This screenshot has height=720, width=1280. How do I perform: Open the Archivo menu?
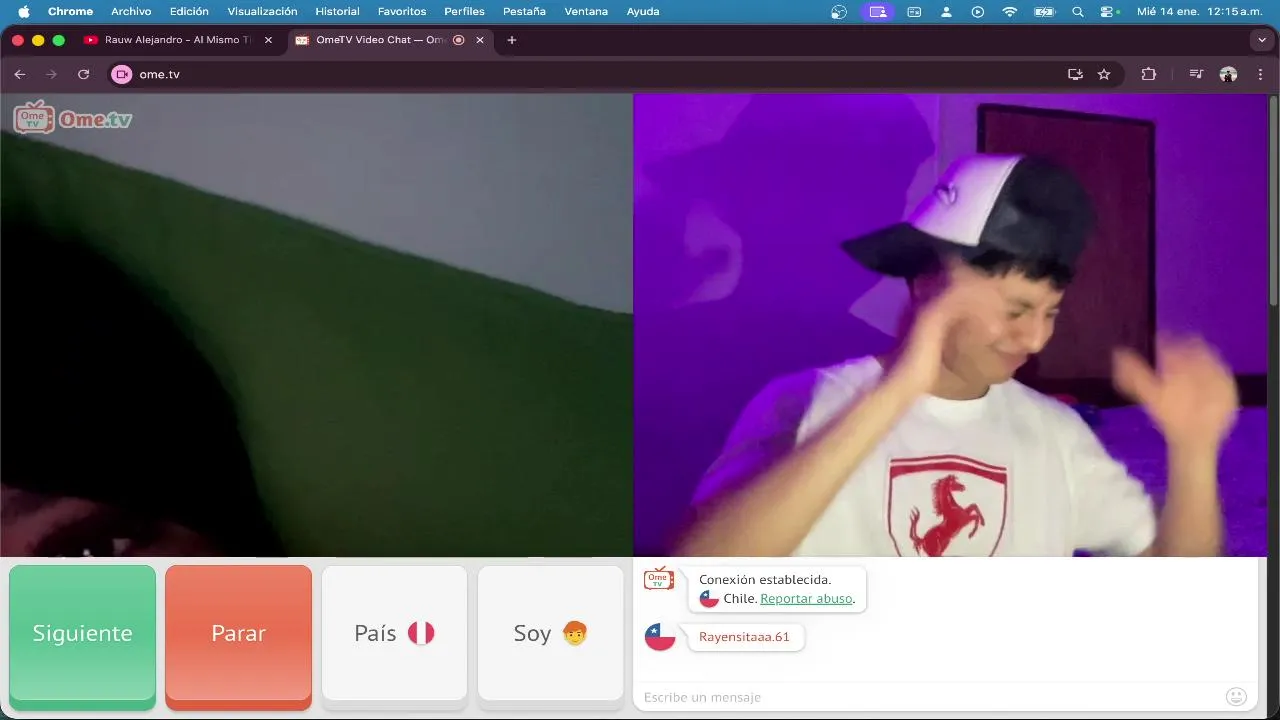(x=131, y=12)
